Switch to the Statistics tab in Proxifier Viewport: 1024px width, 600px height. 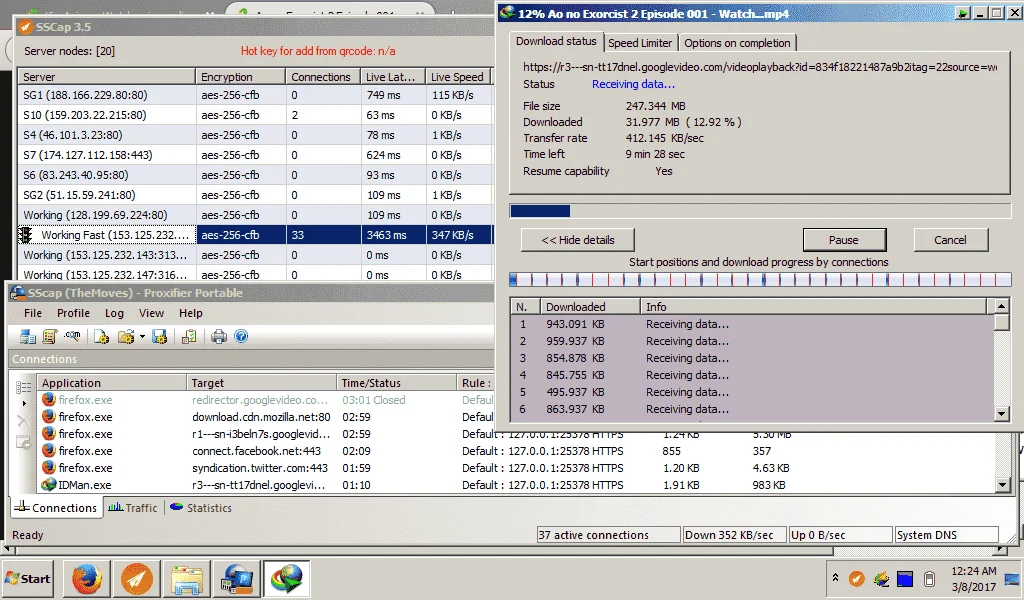click(201, 508)
